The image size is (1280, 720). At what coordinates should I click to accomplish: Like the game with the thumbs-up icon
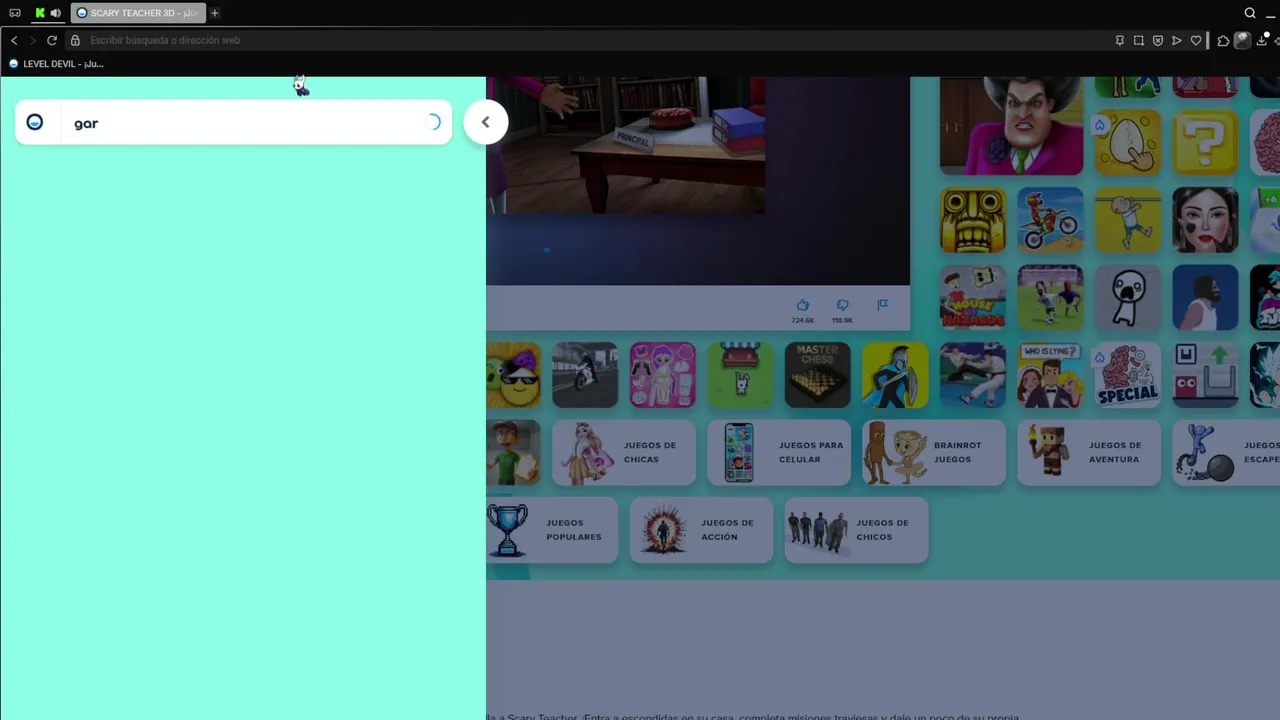pos(802,305)
